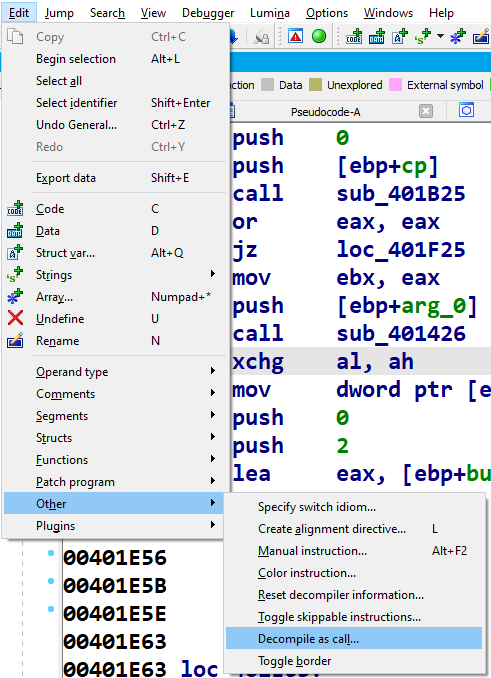The height and width of the screenshot is (678, 491).
Task: Expand the Operand type submenu
Action: point(212,371)
